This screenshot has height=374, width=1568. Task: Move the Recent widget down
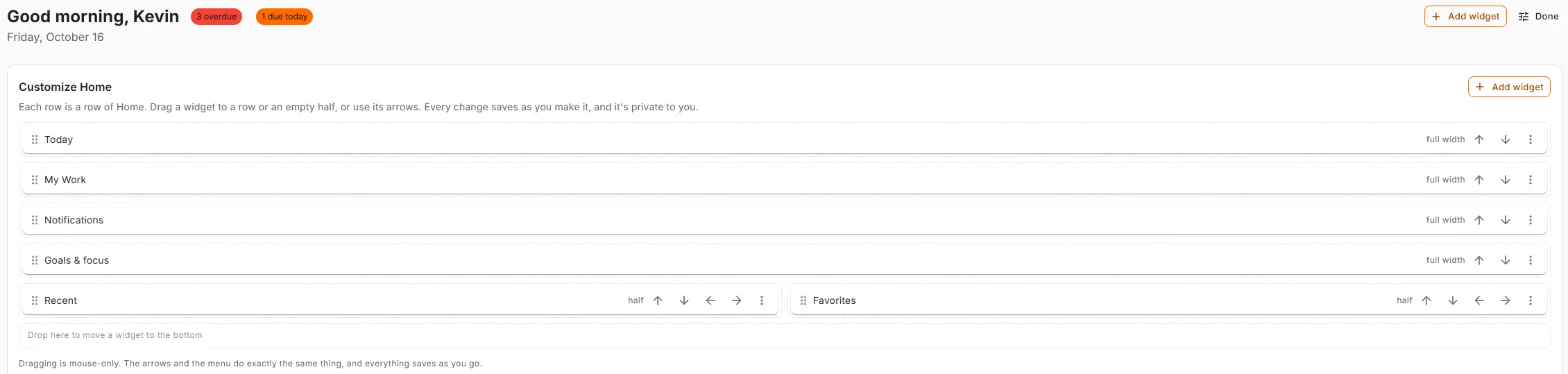[x=684, y=300]
